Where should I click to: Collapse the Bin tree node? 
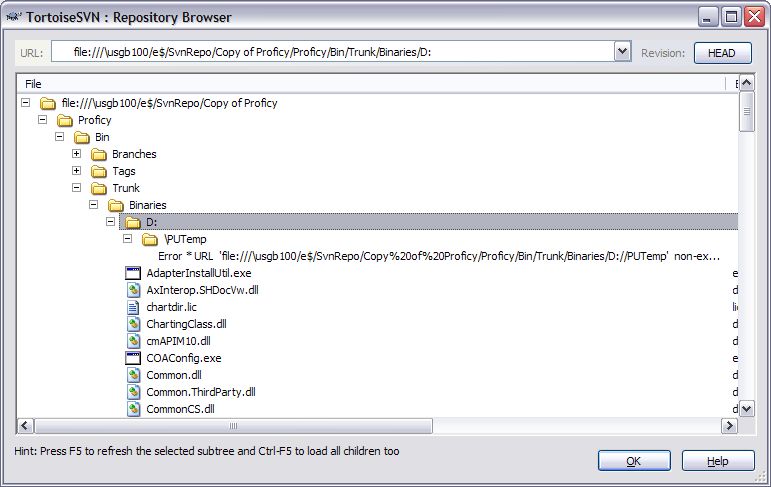coord(59,137)
